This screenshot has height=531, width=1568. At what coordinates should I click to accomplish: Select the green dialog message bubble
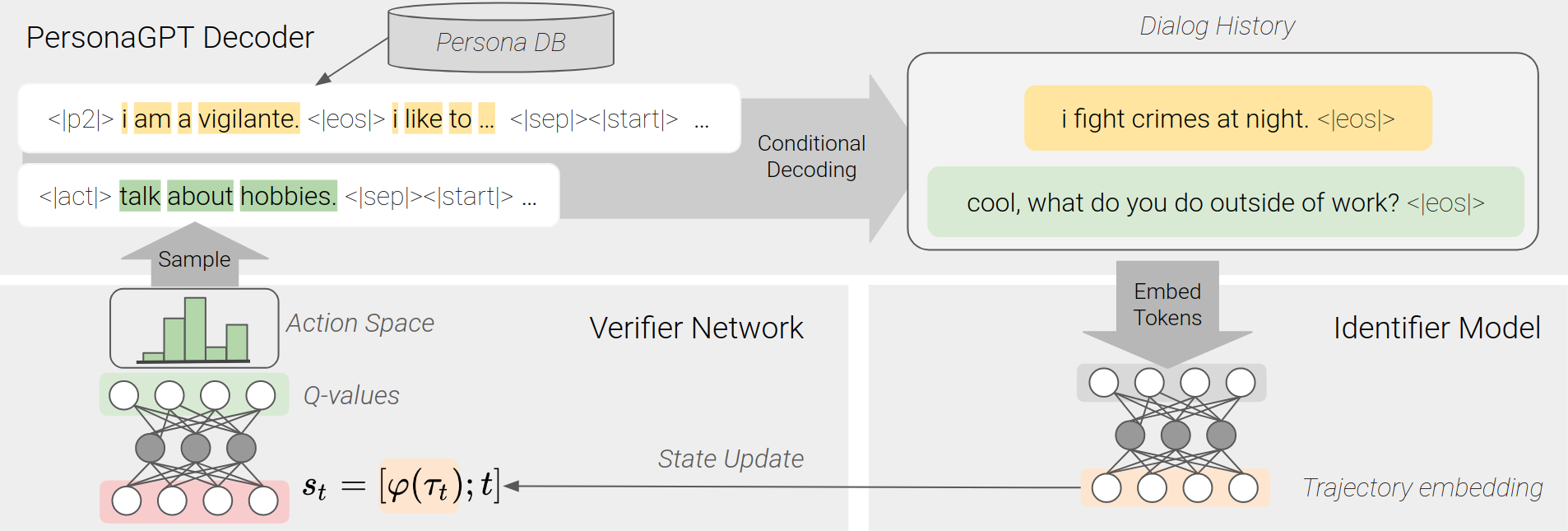click(x=1224, y=203)
